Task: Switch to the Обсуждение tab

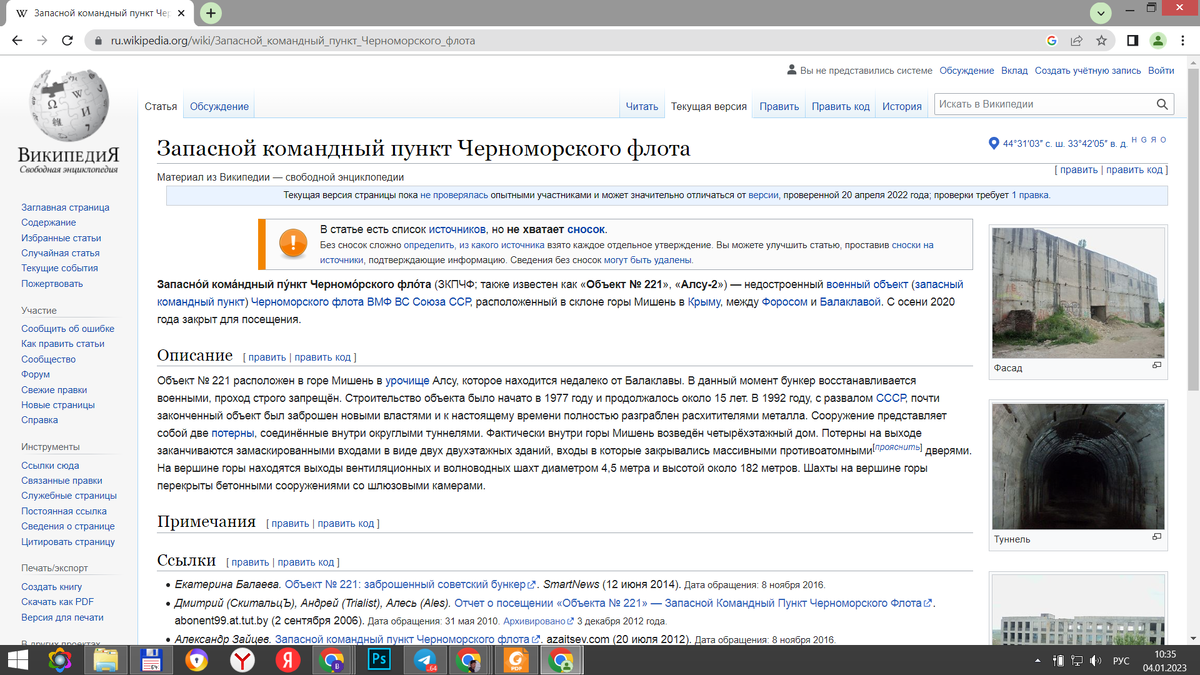Action: tap(219, 106)
